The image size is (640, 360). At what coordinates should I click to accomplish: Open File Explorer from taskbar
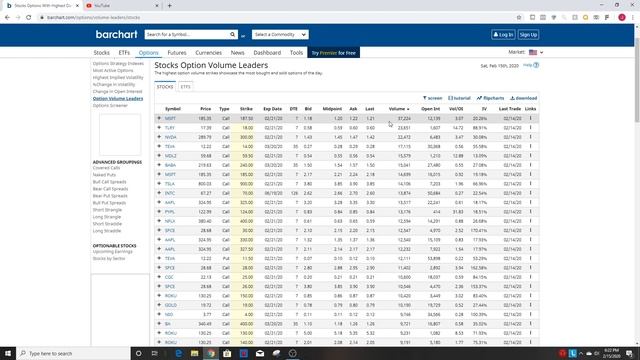pos(195,353)
